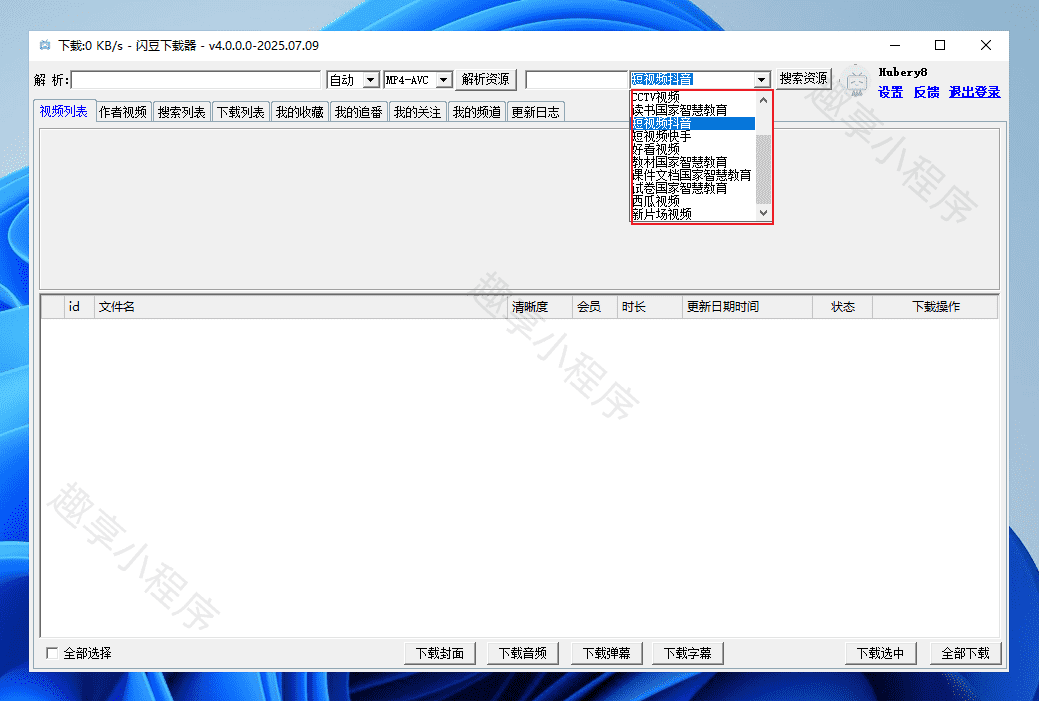Open the 搜索列表 tab
The image size is (1039, 701).
coord(182,112)
